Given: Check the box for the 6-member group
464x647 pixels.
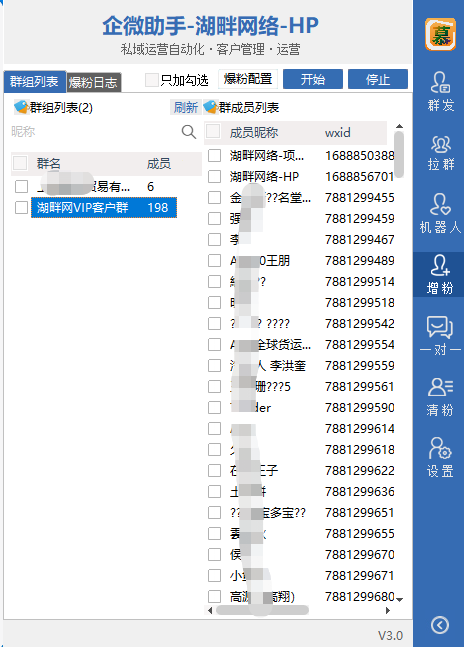Looking at the screenshot, I should 21,187.
